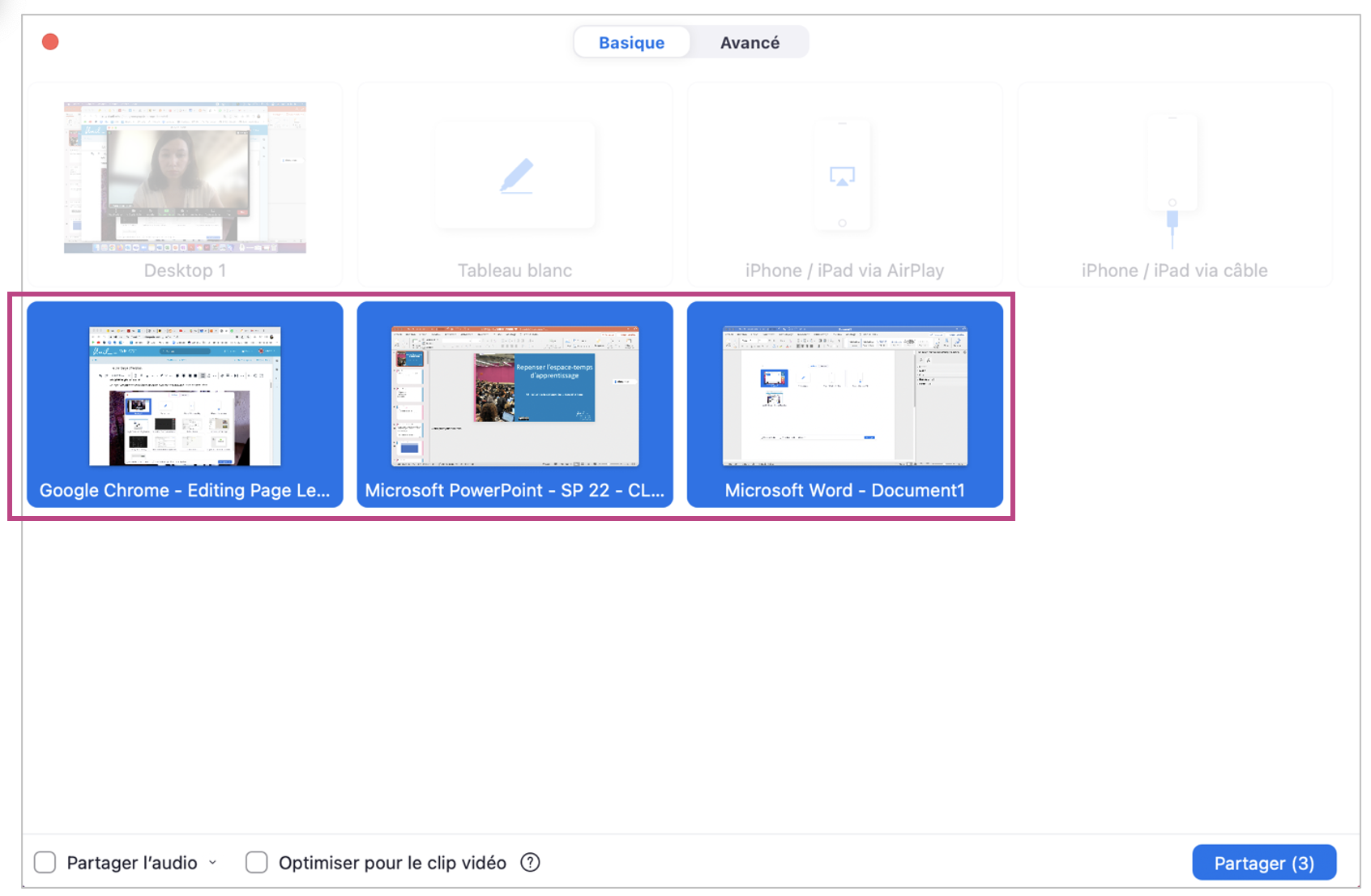Deselect the Microsoft PowerPoint window thumbnail
This screenshot has height=896, width=1371.
(515, 397)
